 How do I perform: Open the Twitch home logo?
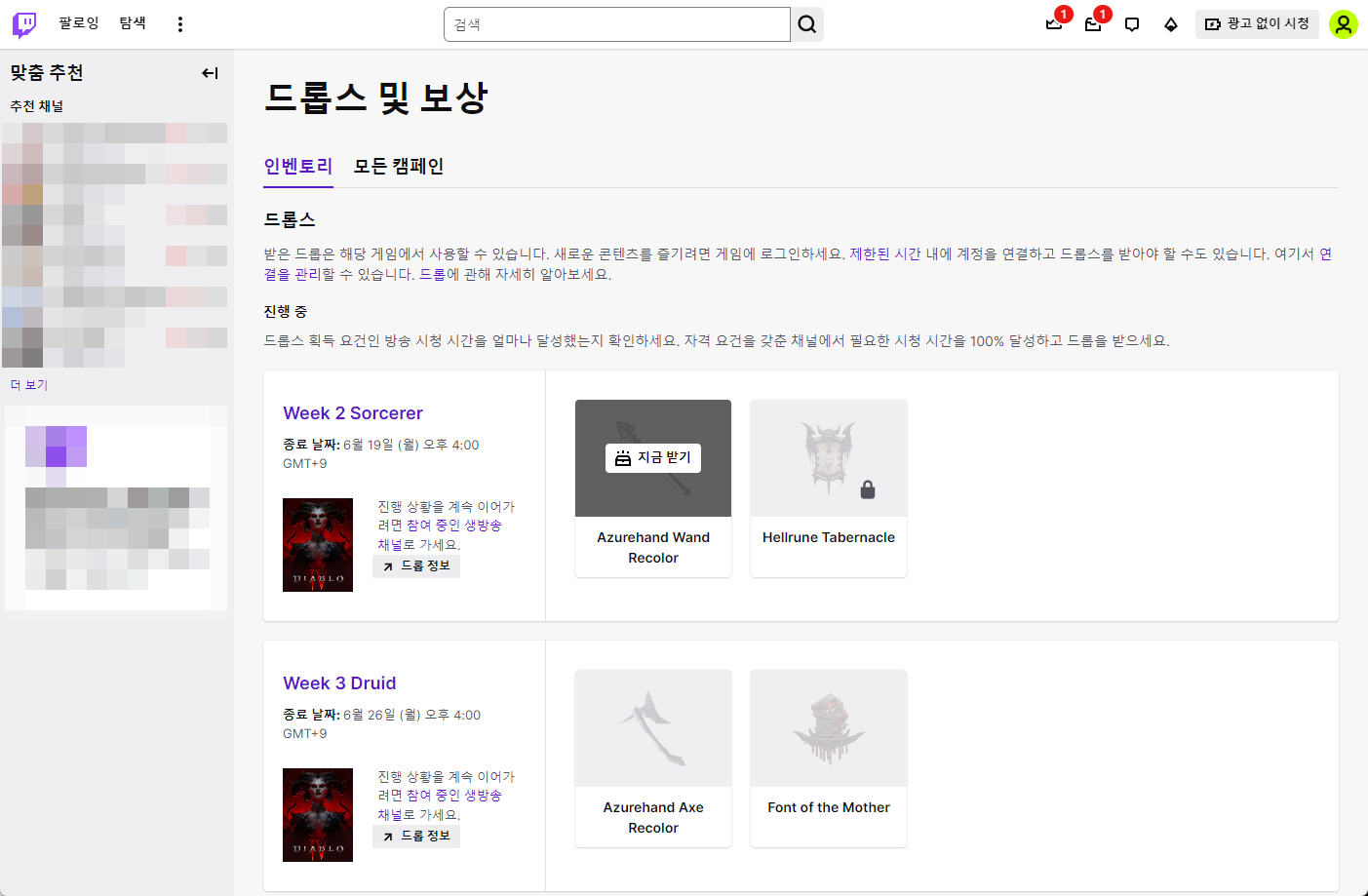click(x=24, y=24)
